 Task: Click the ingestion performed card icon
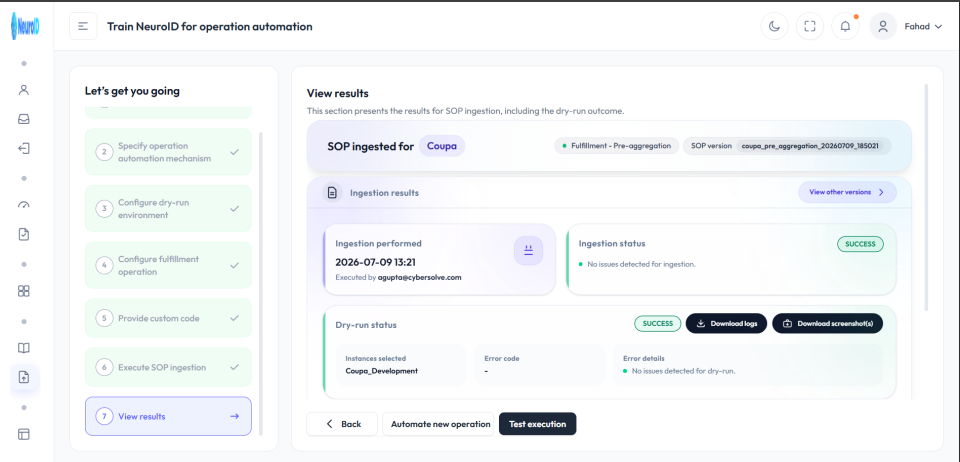click(x=528, y=250)
